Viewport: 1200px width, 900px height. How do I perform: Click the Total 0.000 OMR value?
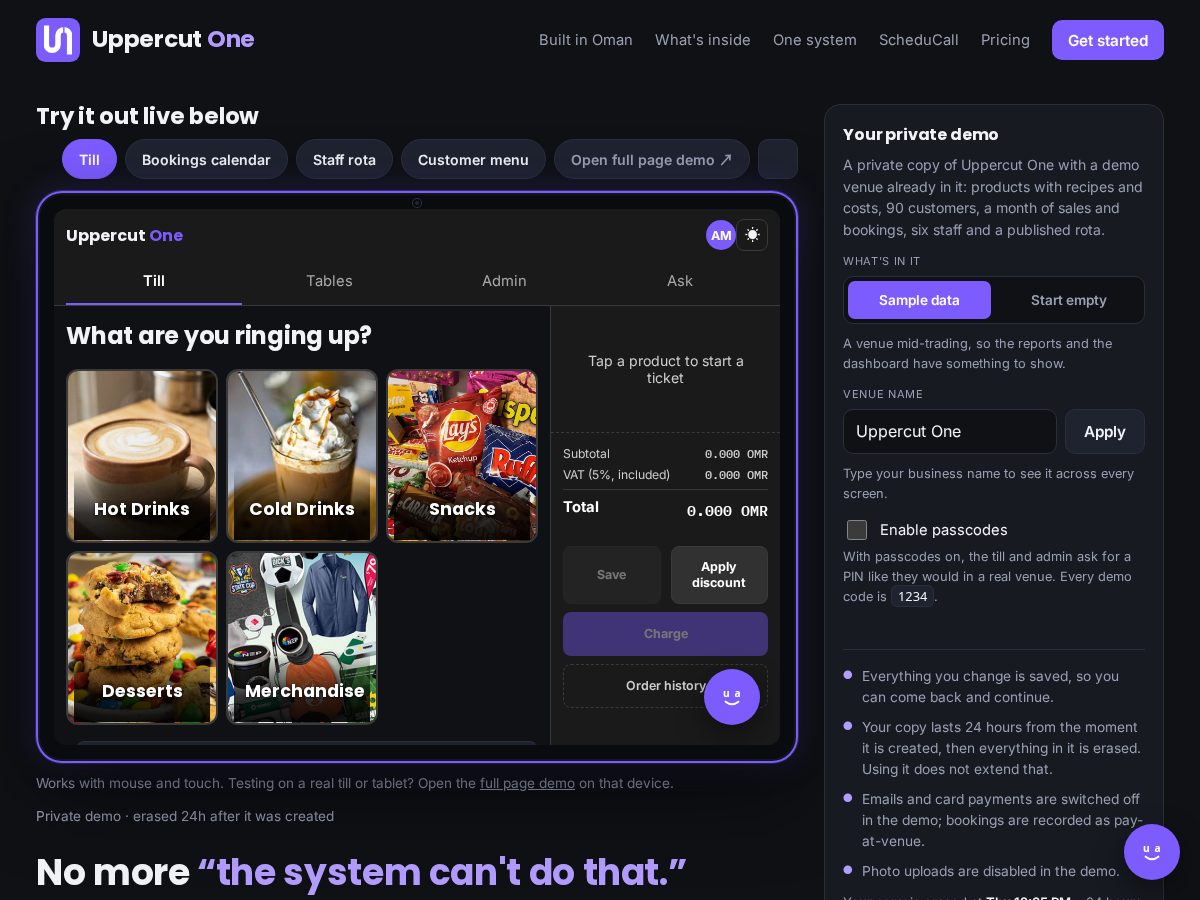[727, 511]
